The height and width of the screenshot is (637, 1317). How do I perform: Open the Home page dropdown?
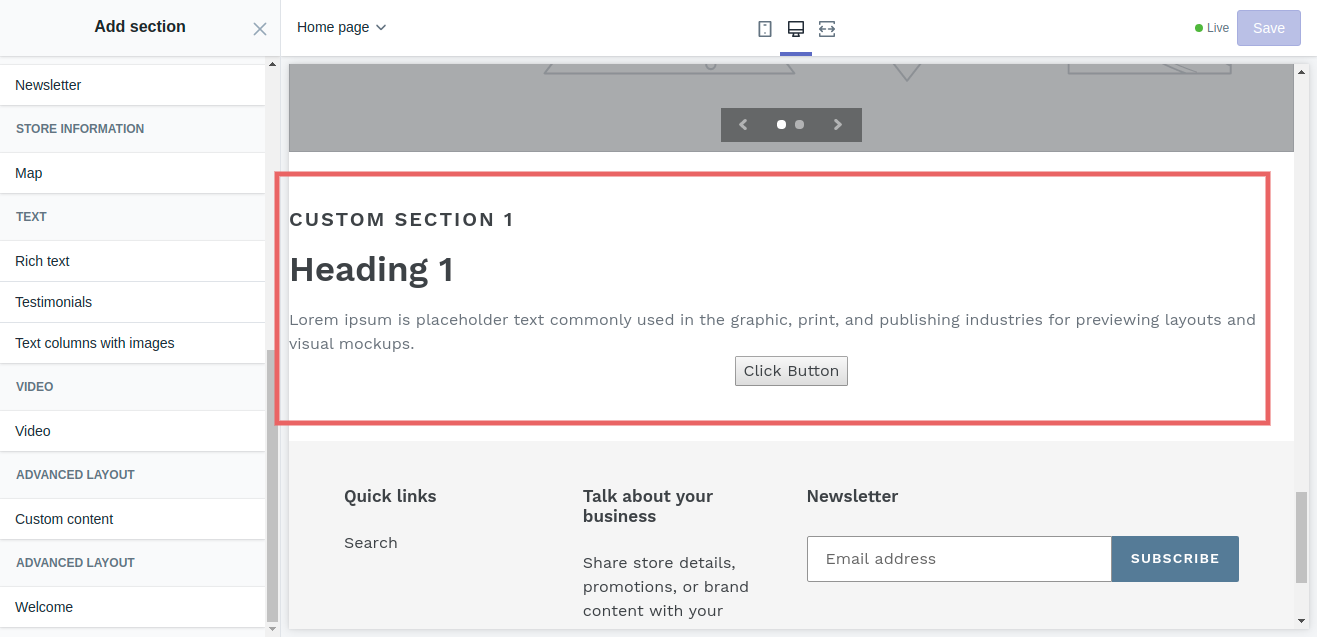tap(342, 28)
